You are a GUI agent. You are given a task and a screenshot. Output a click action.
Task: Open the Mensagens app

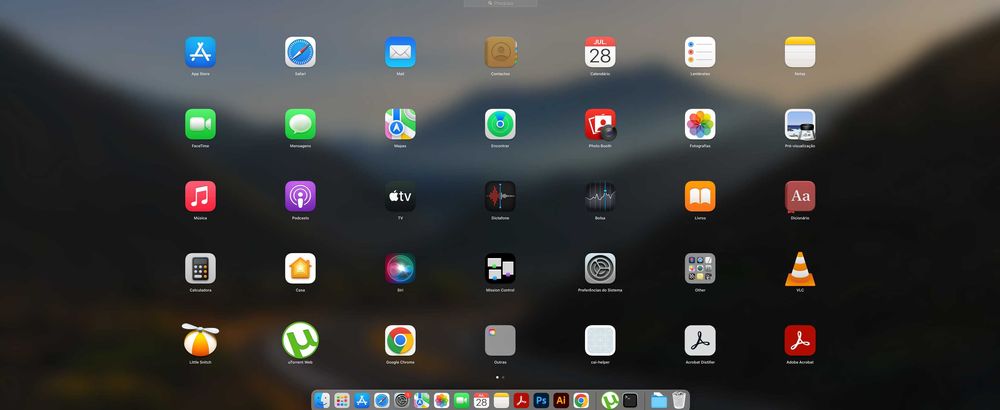(x=300, y=124)
